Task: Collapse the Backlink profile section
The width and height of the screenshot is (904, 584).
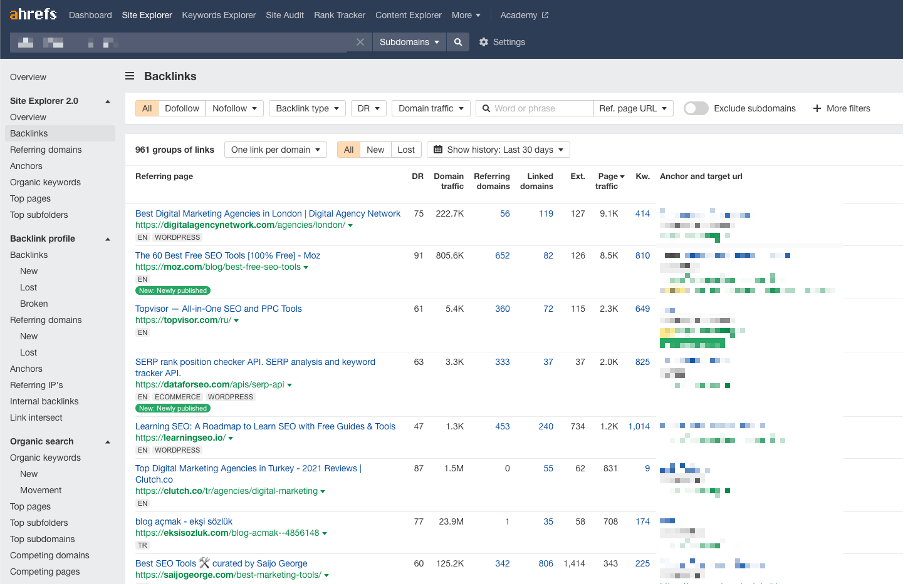Action: (107, 239)
